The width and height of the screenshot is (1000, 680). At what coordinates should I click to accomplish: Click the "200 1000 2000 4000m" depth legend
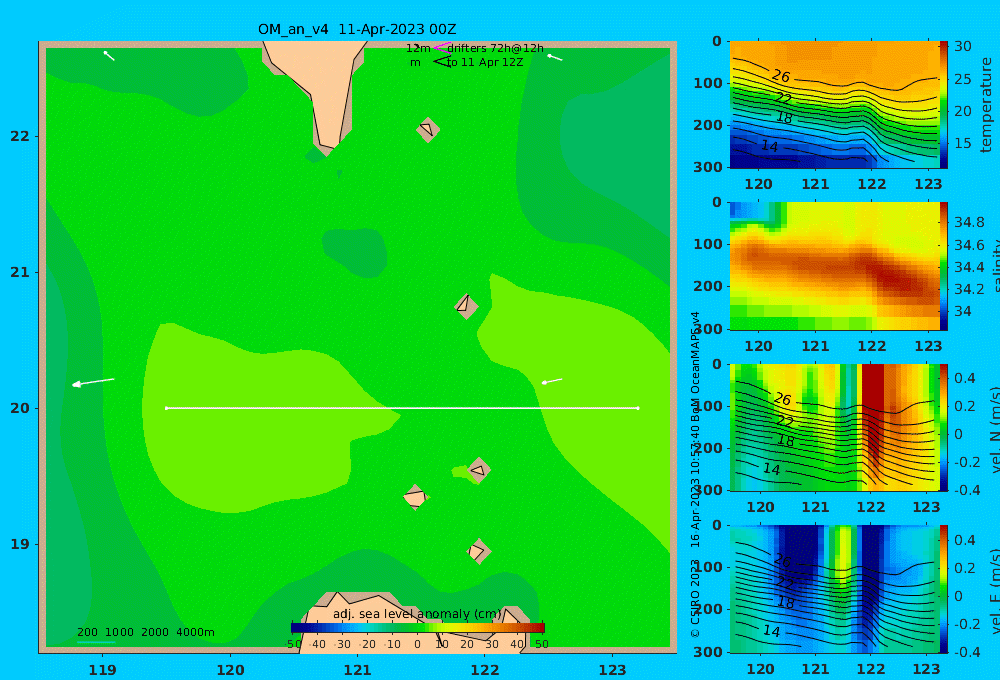click(146, 632)
